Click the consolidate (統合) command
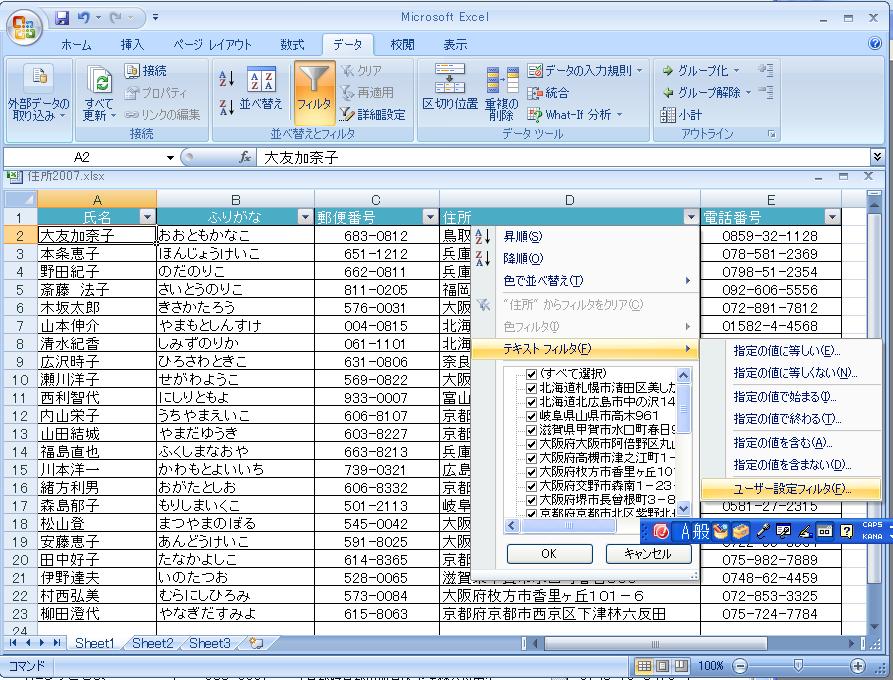893x680 pixels. pos(548,93)
